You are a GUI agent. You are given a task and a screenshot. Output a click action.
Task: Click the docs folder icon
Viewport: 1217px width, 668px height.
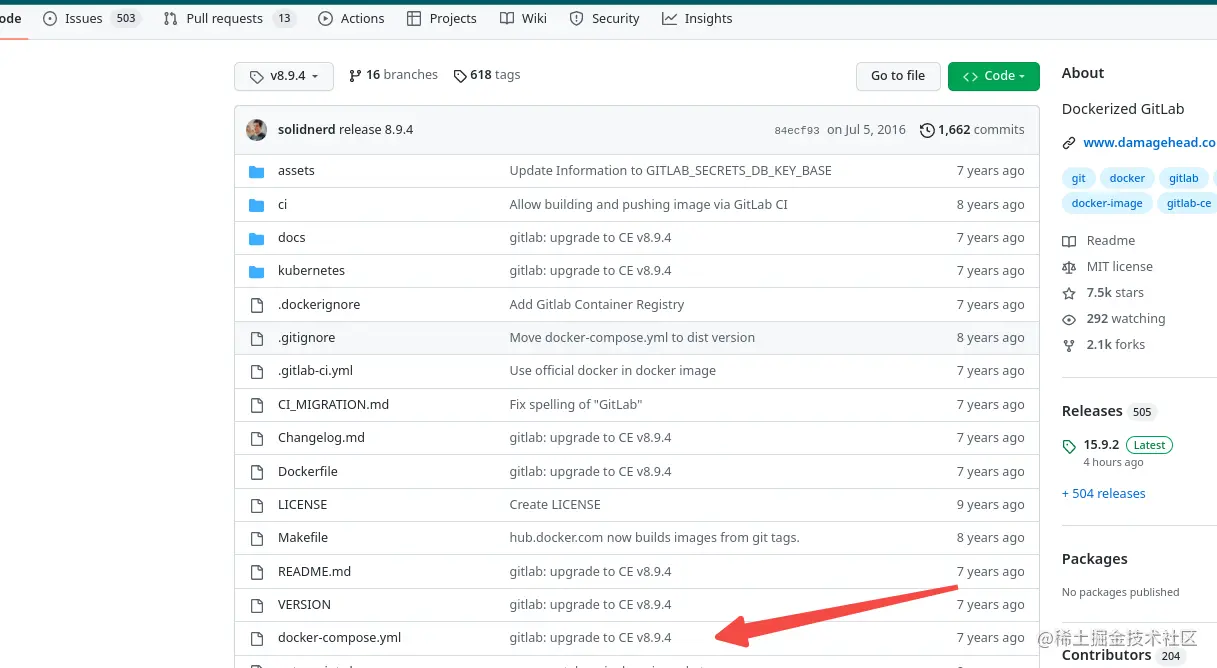[x=257, y=238]
